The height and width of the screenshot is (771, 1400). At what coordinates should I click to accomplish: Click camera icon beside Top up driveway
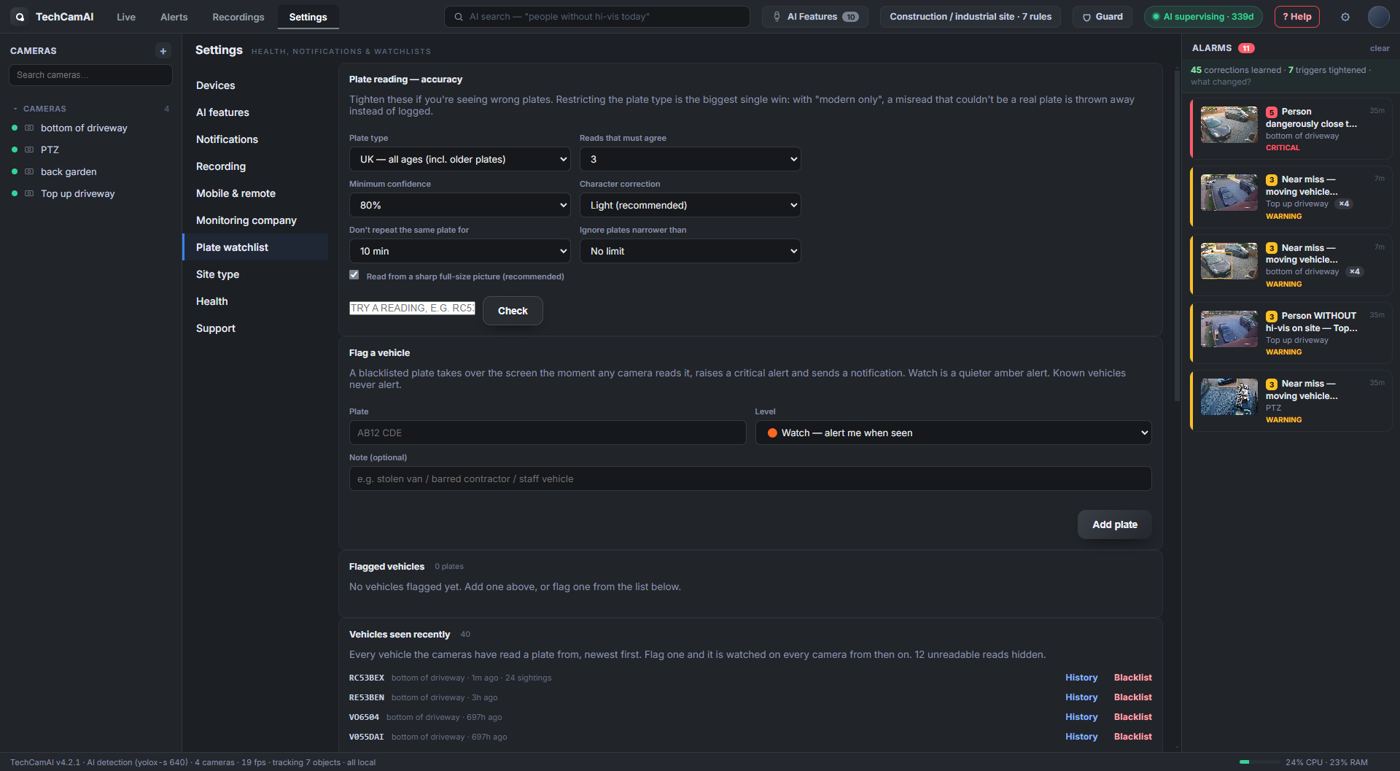[29, 194]
